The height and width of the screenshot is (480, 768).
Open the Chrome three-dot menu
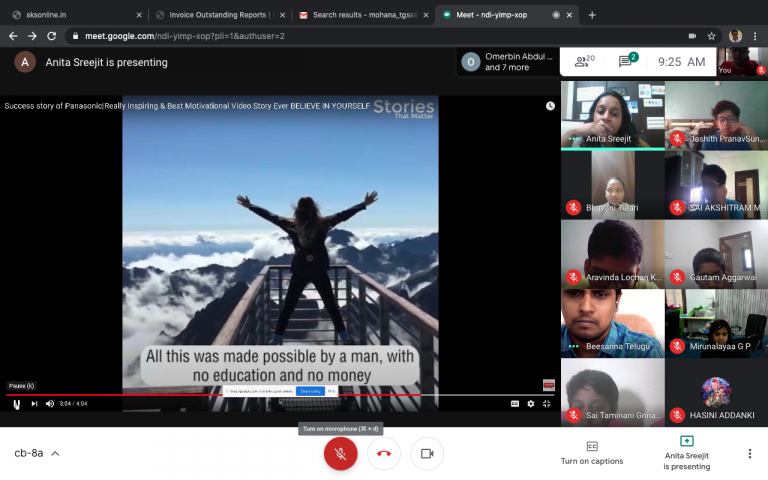755,36
